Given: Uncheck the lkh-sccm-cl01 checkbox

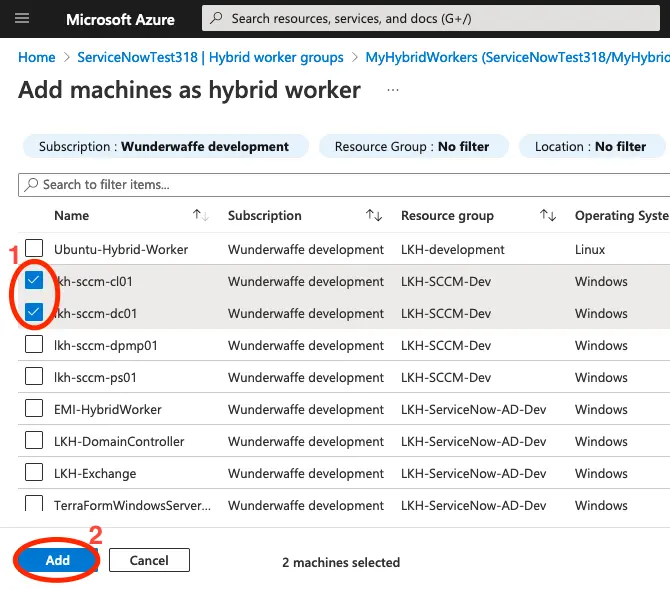Looking at the screenshot, I should point(34,280).
